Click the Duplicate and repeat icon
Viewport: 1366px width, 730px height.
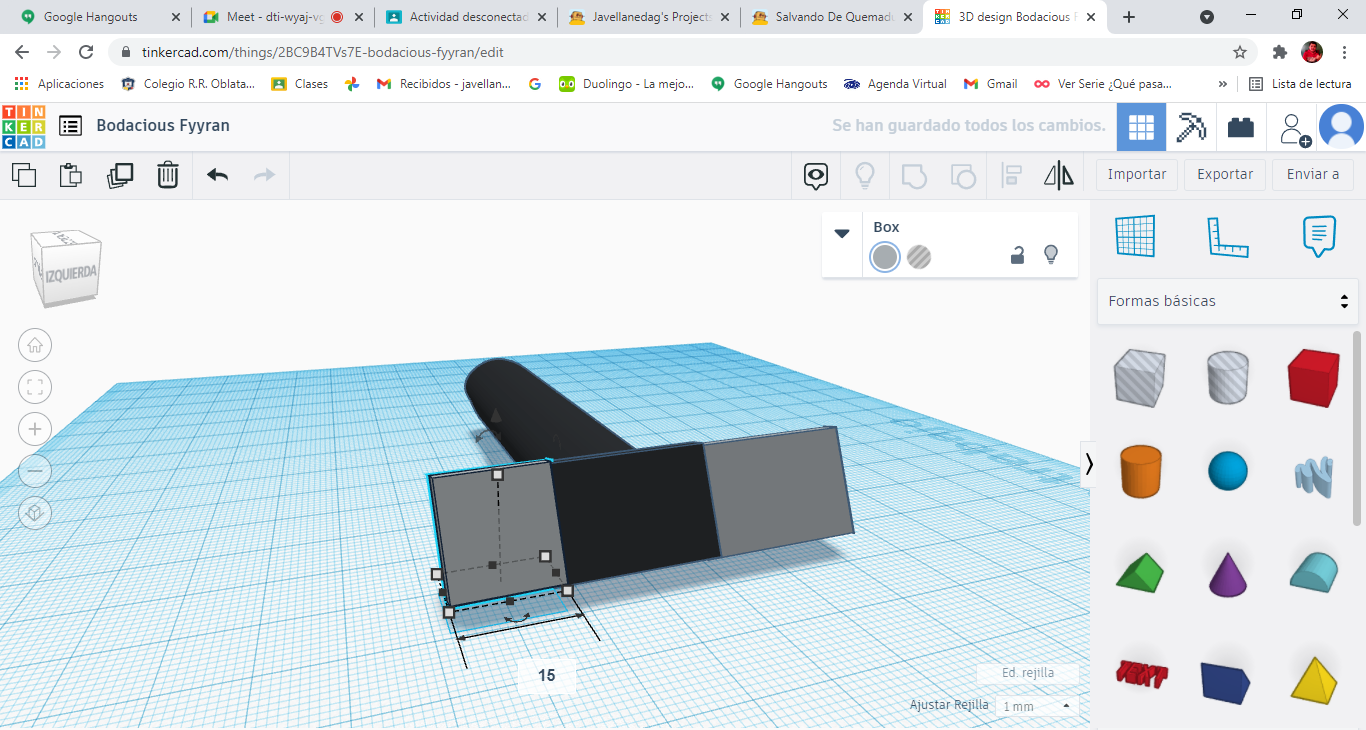tap(120, 175)
